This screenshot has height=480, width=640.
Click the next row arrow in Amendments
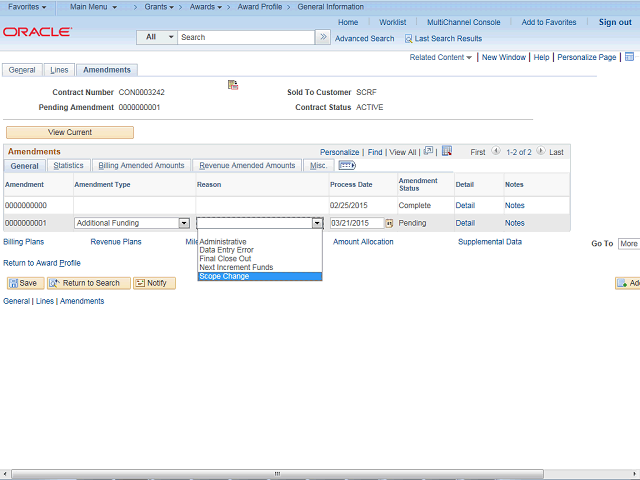(x=540, y=151)
